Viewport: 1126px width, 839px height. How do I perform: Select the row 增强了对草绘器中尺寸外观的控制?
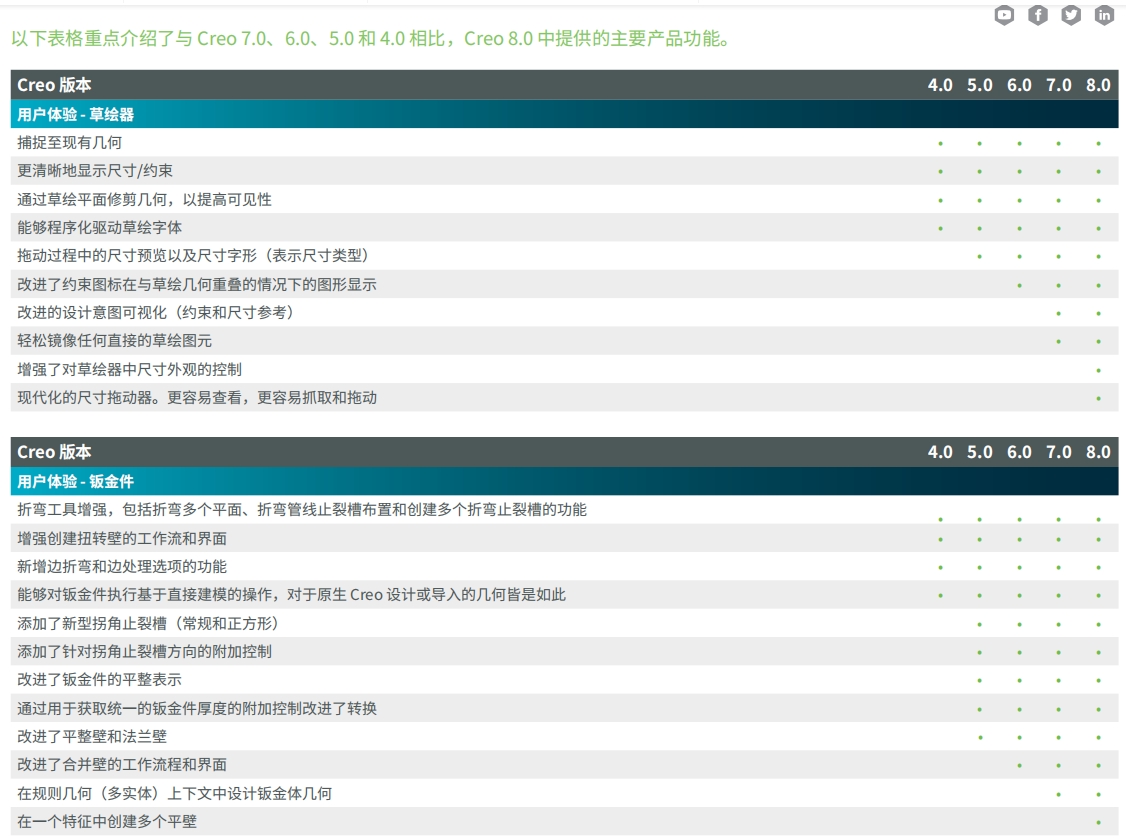[x=130, y=370]
